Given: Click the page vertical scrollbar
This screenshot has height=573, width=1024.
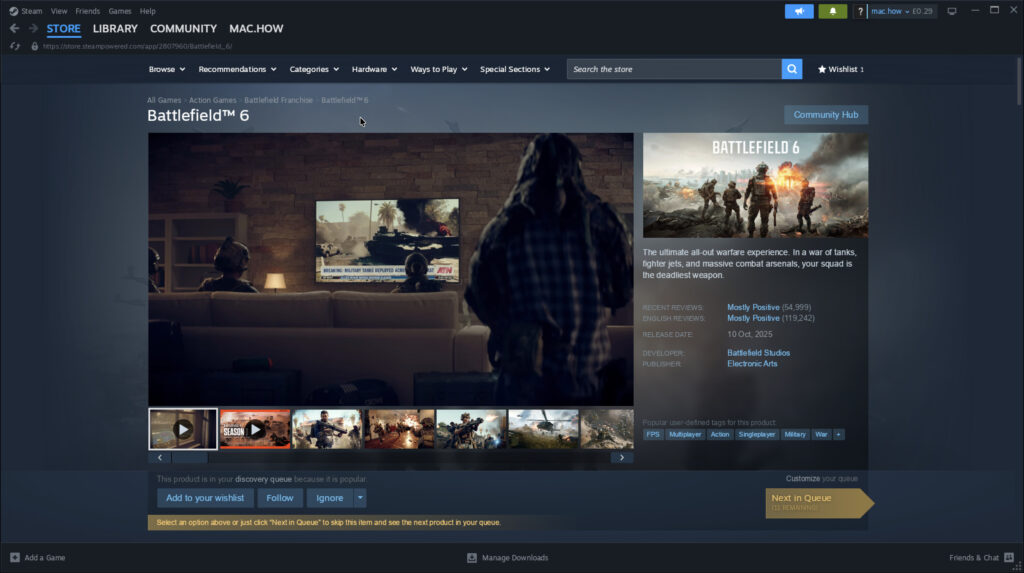Looking at the screenshot, I should pyautogui.click(x=1018, y=82).
